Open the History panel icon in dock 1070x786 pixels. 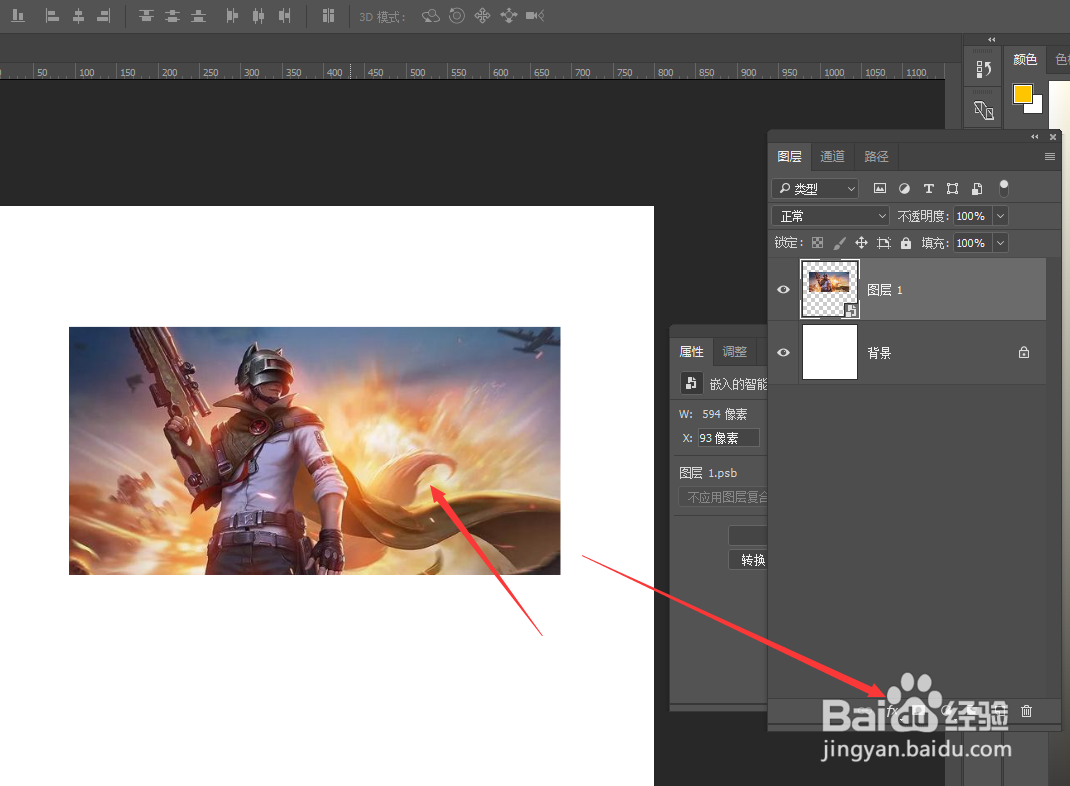(x=983, y=69)
